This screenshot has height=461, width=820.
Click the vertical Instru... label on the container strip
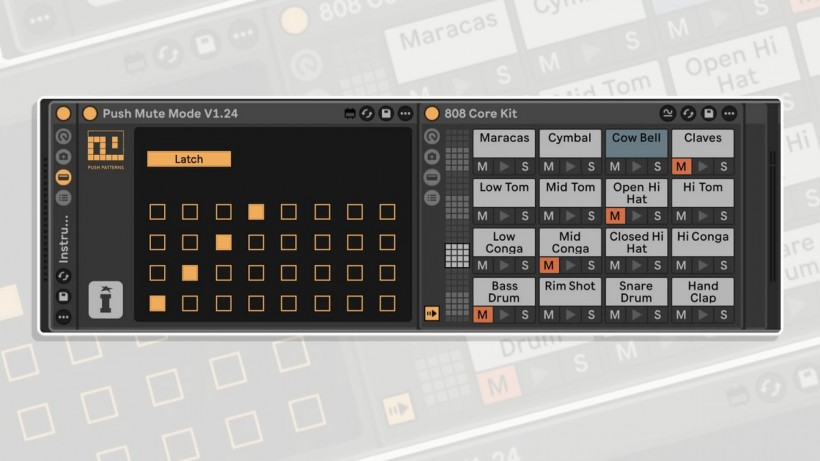click(63, 238)
